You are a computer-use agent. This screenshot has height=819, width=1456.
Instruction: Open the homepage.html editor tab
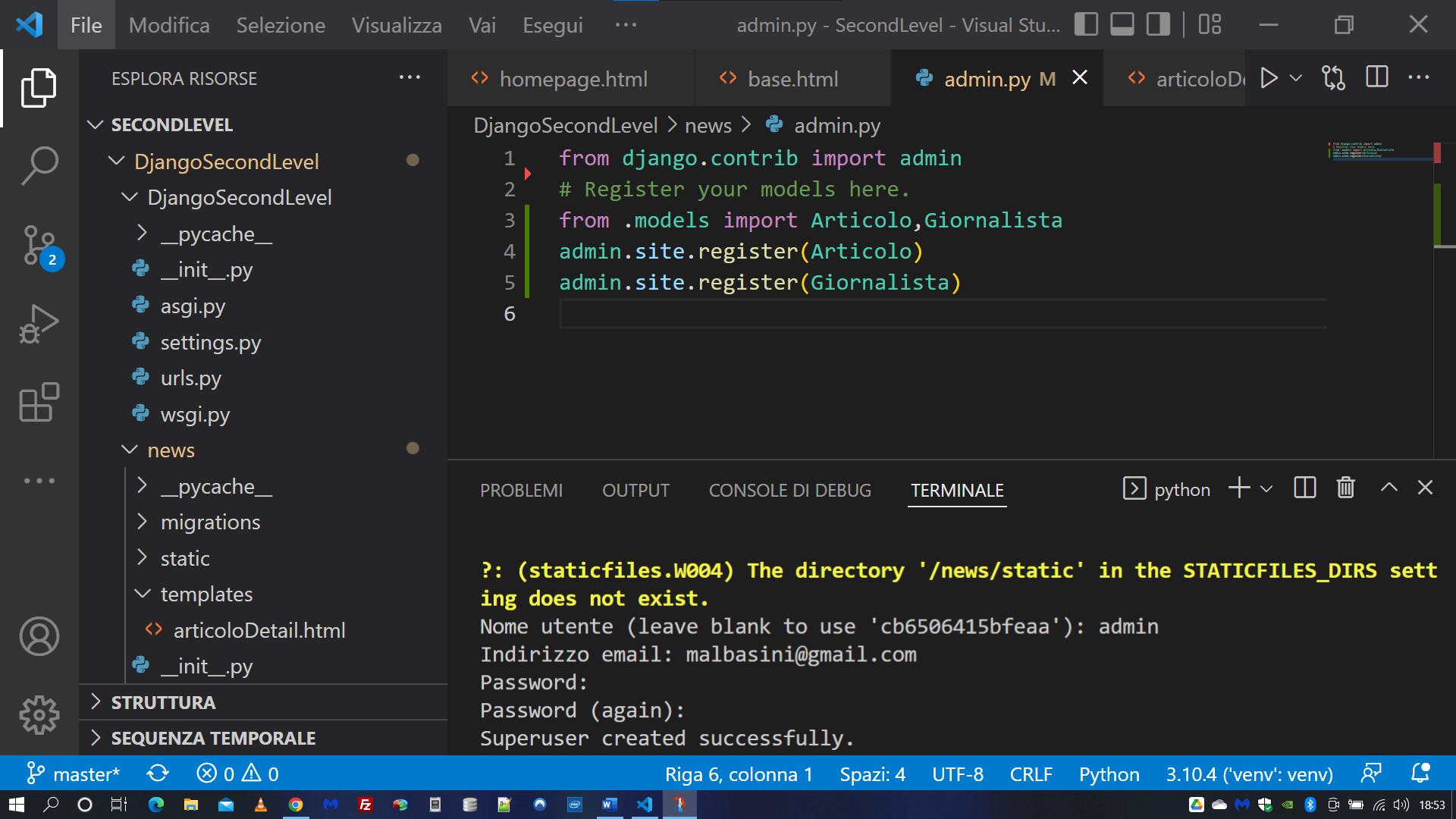click(x=571, y=78)
